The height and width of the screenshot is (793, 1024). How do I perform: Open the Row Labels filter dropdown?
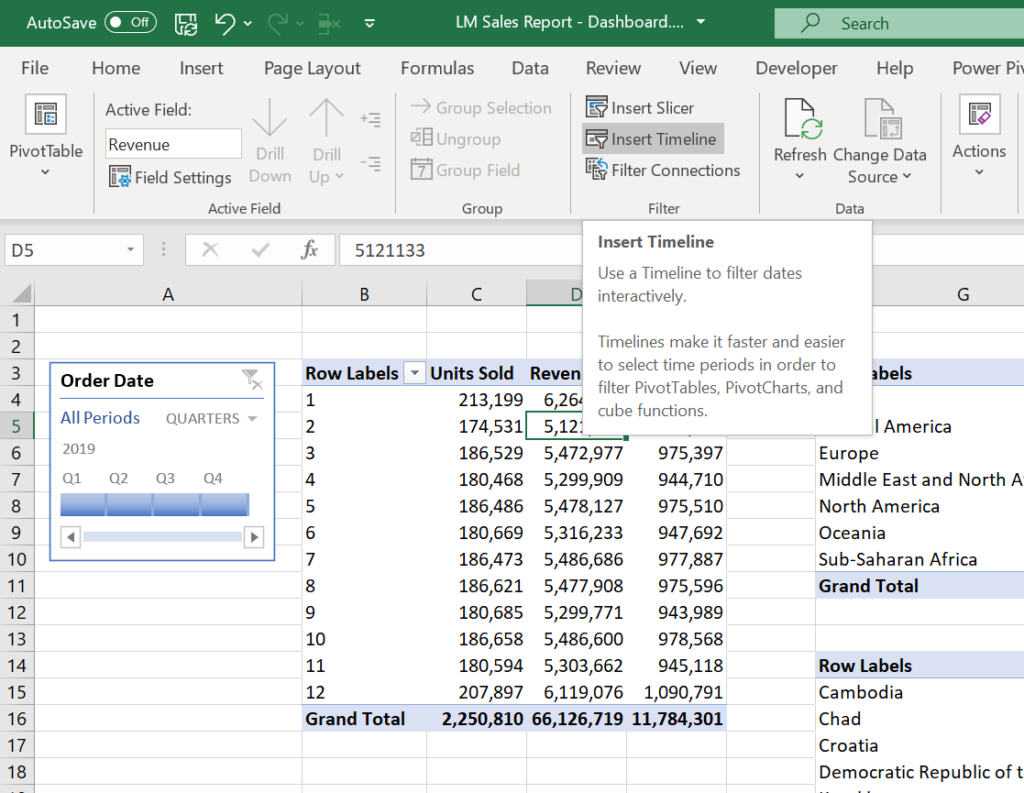click(414, 373)
